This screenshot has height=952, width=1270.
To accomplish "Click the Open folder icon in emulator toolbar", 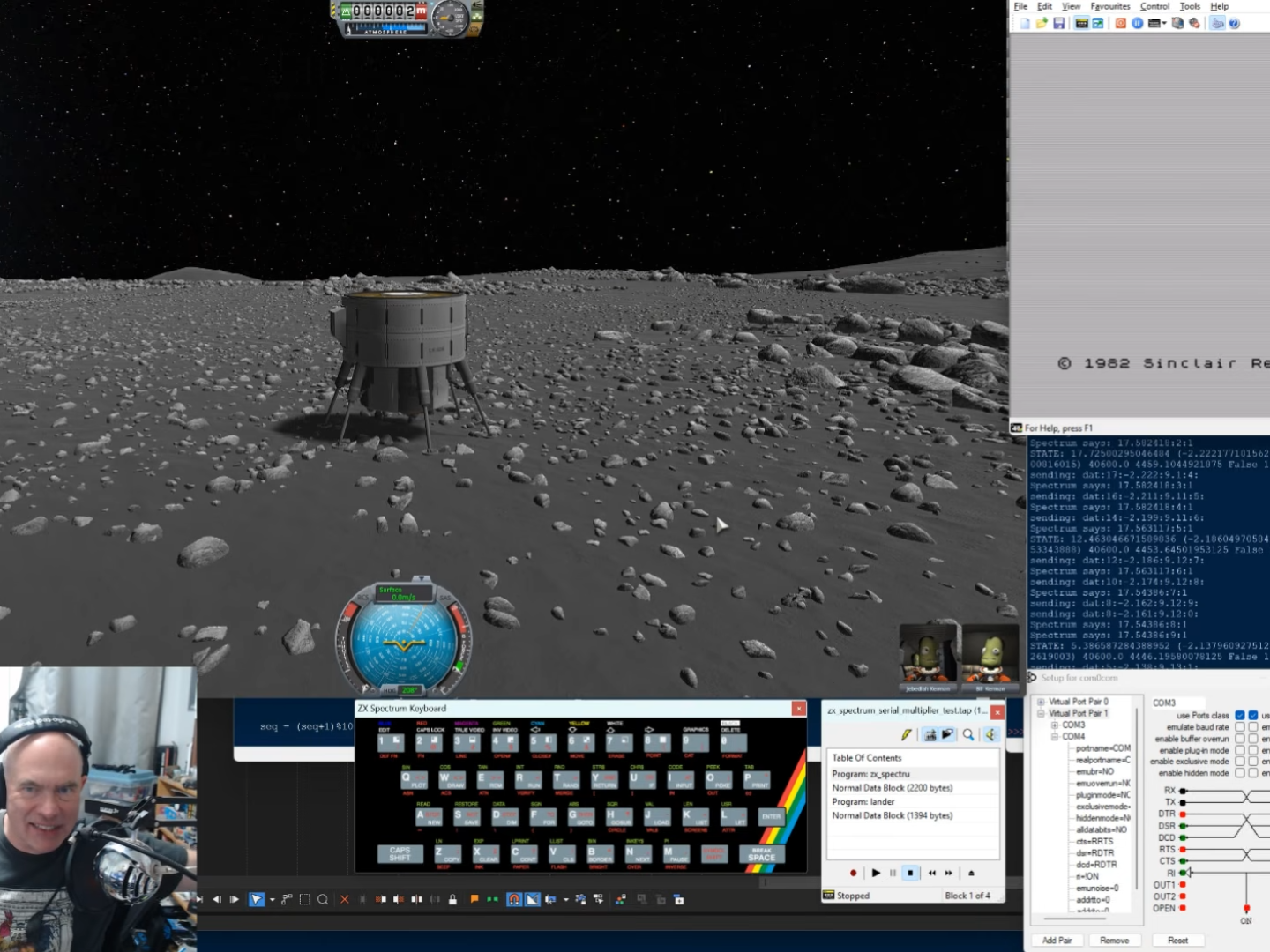I will click(x=1042, y=23).
